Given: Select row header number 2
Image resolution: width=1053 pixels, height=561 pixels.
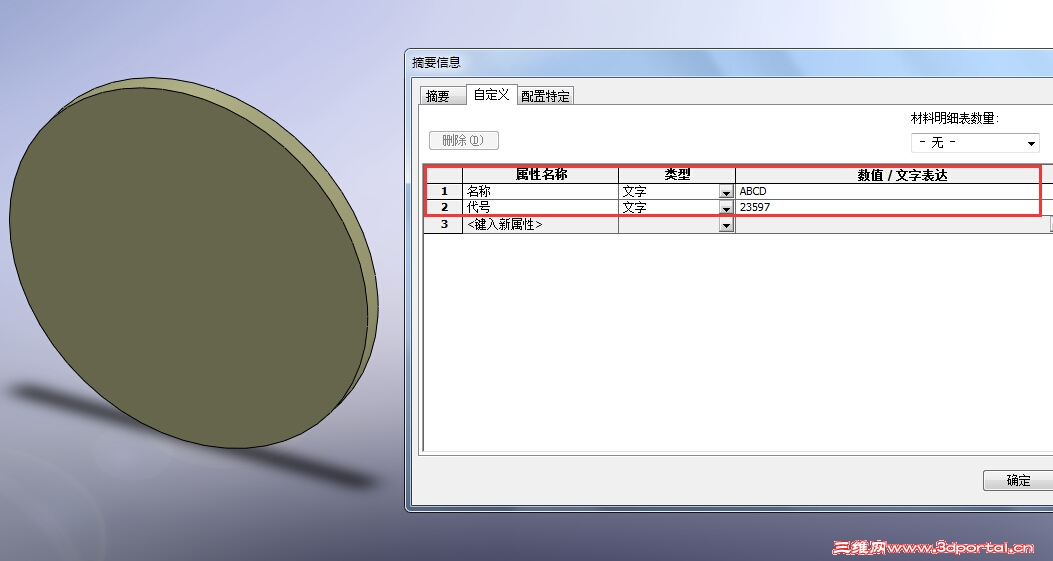Looking at the screenshot, I should [444, 208].
